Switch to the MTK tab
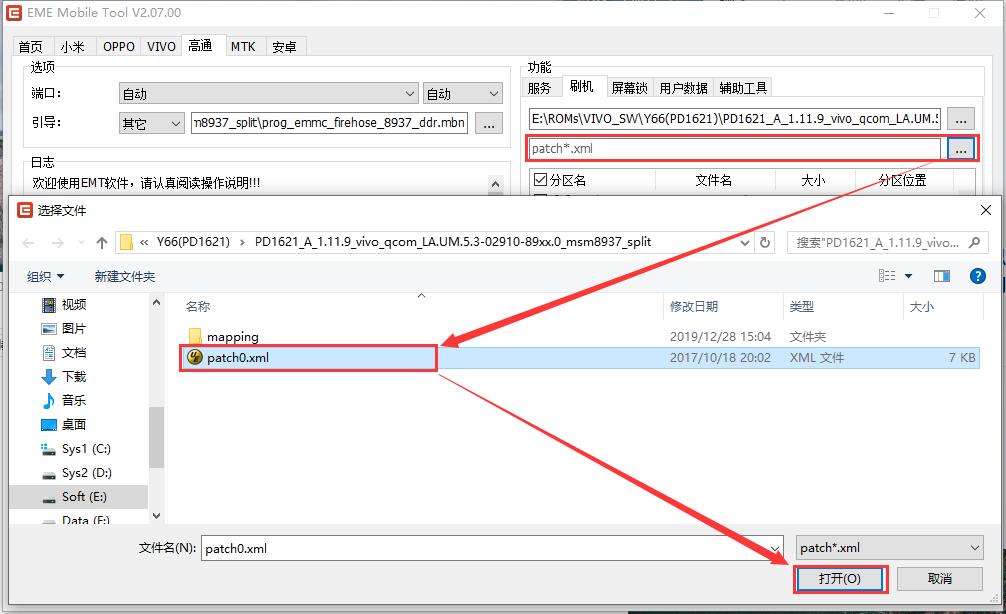Image resolution: width=1006 pixels, height=614 pixels. tap(242, 47)
